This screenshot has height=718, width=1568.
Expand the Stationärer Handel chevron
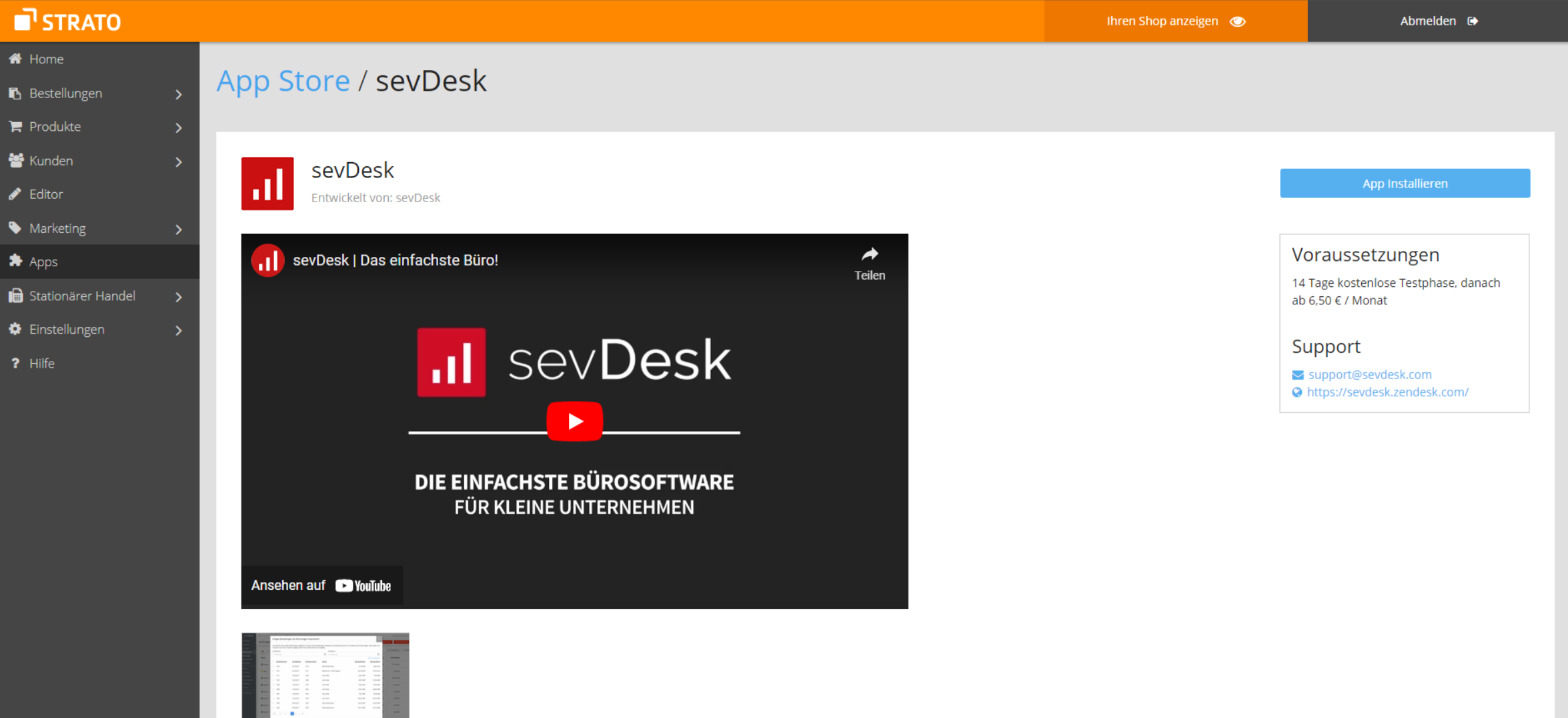click(x=179, y=297)
